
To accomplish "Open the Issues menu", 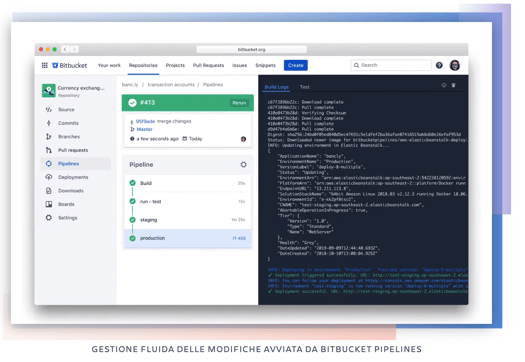I will (239, 65).
